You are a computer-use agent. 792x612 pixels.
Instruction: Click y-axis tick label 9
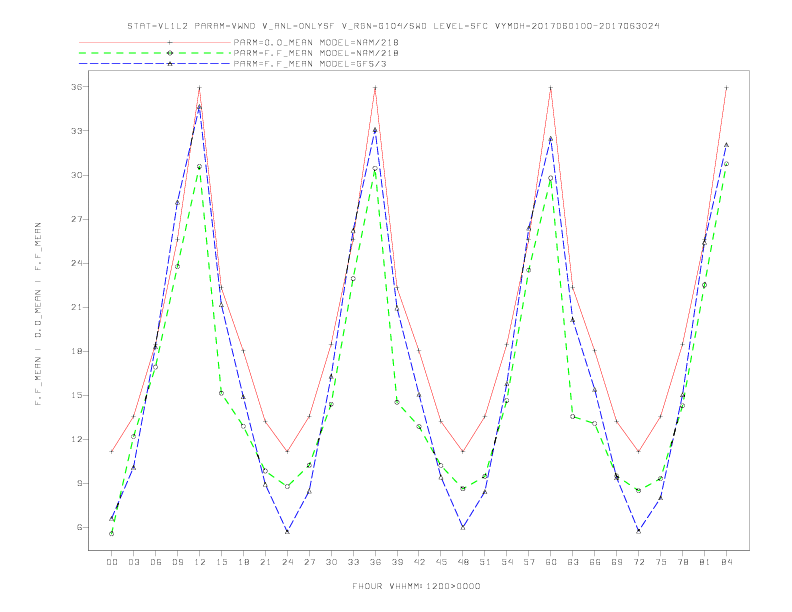(x=79, y=483)
